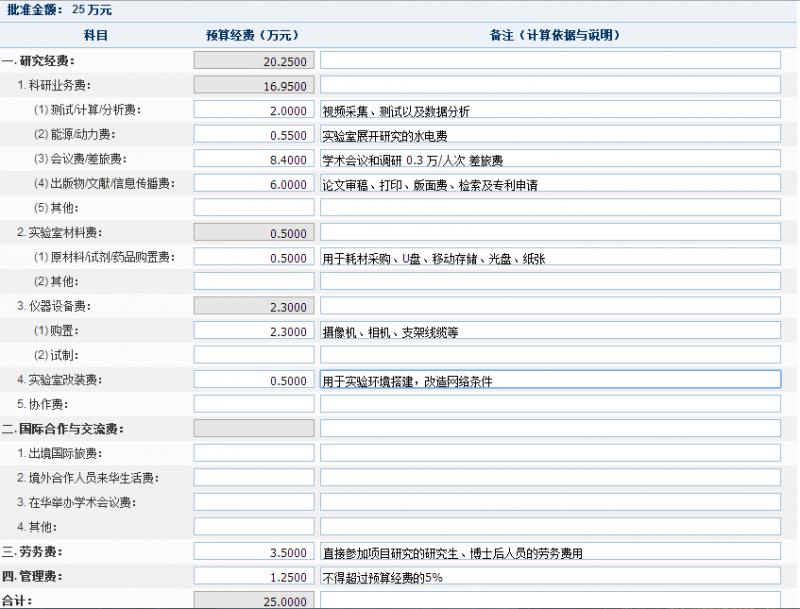800x609 pixels.
Task: Click the 管理费 remark 不得超过预算经费的5%
Action: [x=550, y=576]
